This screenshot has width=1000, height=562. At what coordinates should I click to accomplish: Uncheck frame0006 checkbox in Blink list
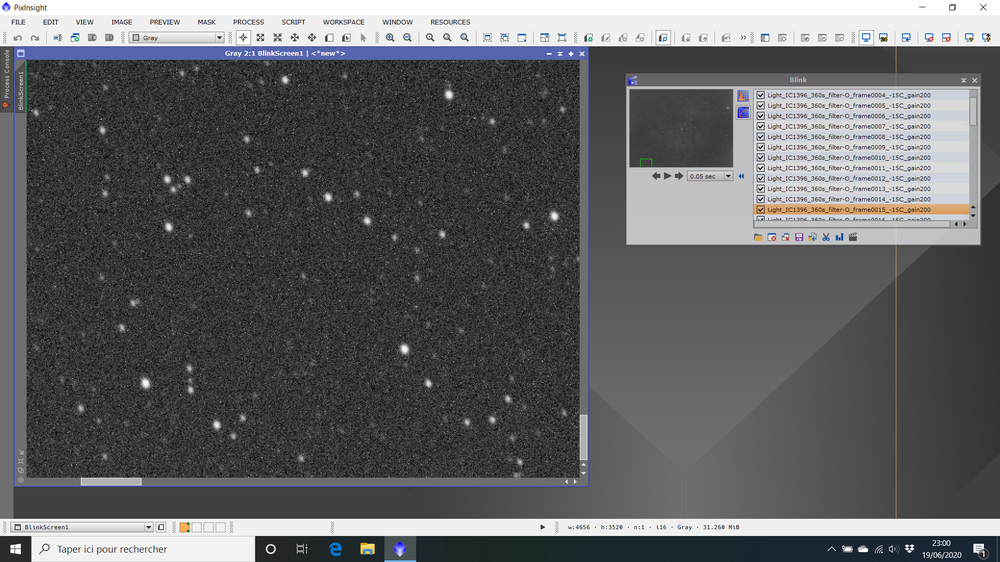760,116
